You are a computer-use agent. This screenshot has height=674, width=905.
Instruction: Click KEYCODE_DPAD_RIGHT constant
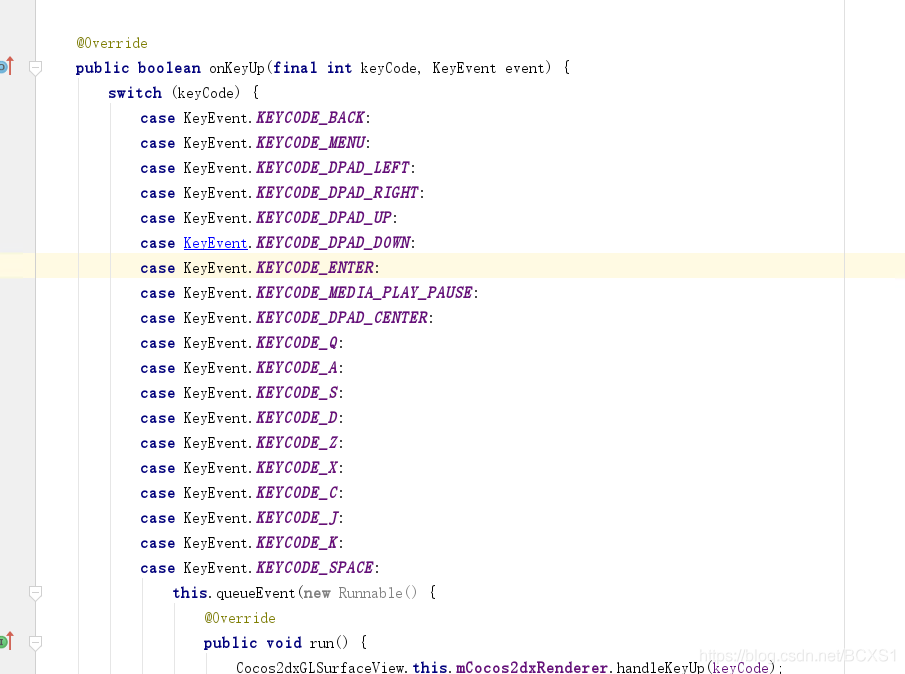[338, 193]
